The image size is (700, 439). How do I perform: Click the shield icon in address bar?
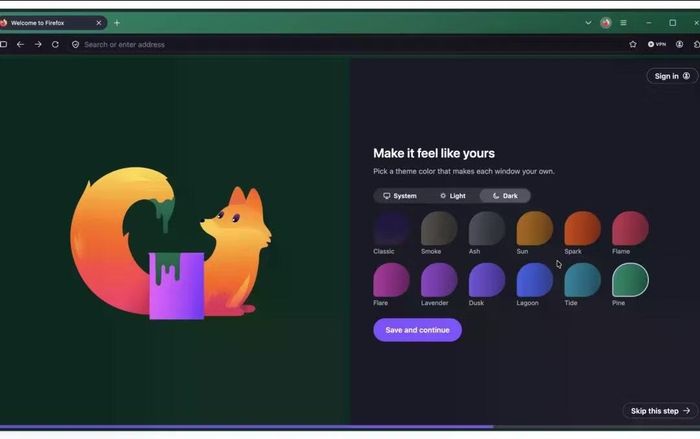pos(75,44)
